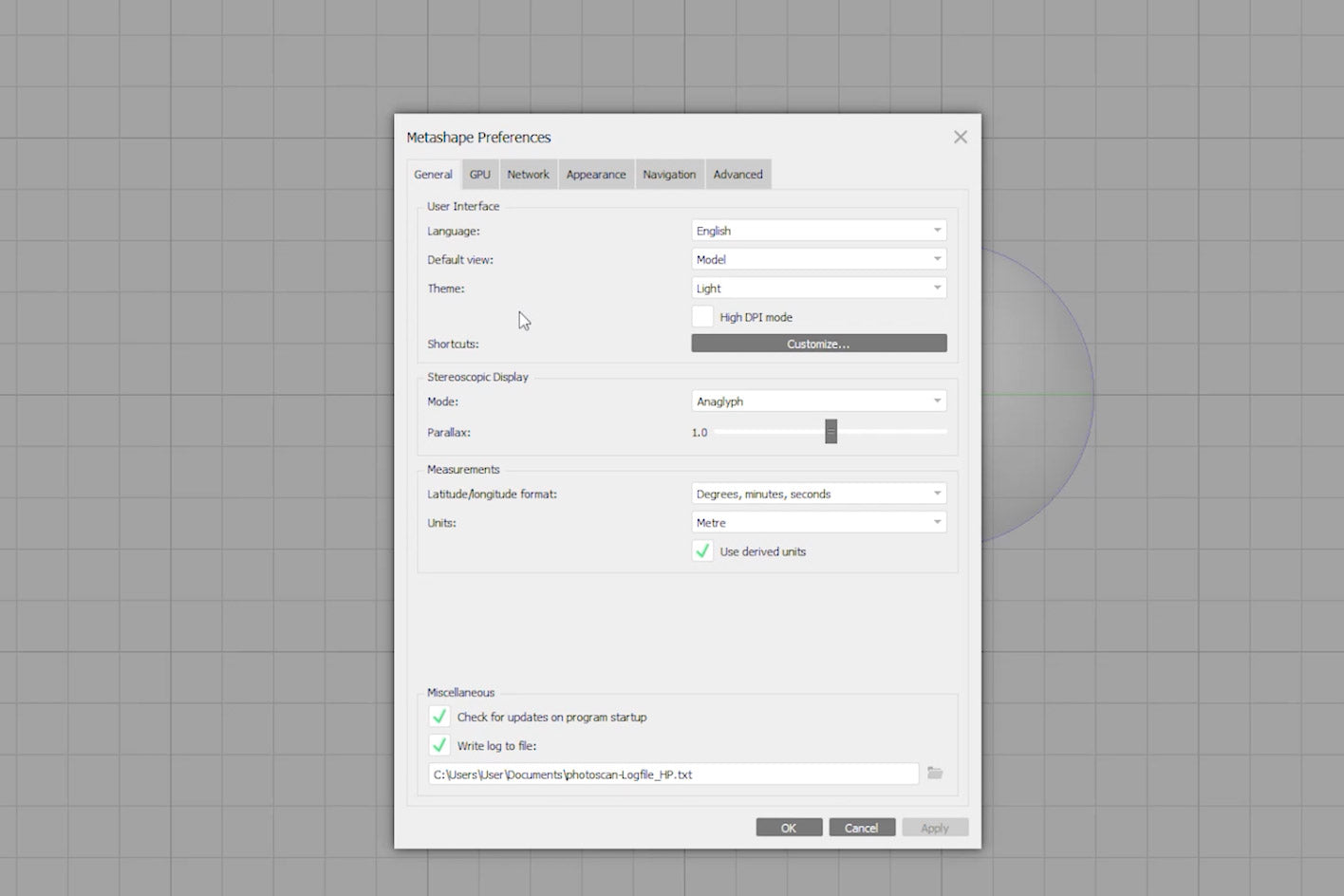The height and width of the screenshot is (896, 1344).
Task: Switch to the General tab
Action: [x=434, y=175]
